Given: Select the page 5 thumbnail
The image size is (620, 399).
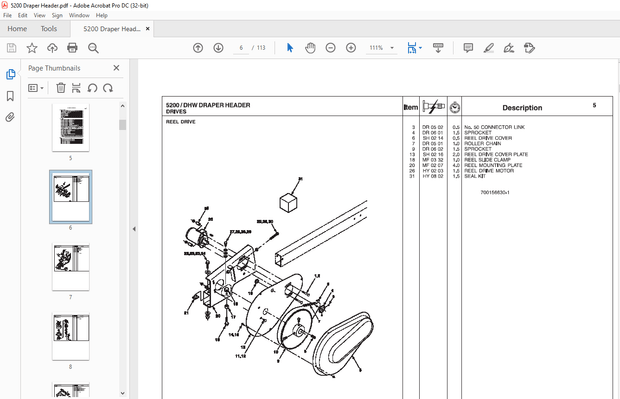Looking at the screenshot, I should [x=71, y=127].
